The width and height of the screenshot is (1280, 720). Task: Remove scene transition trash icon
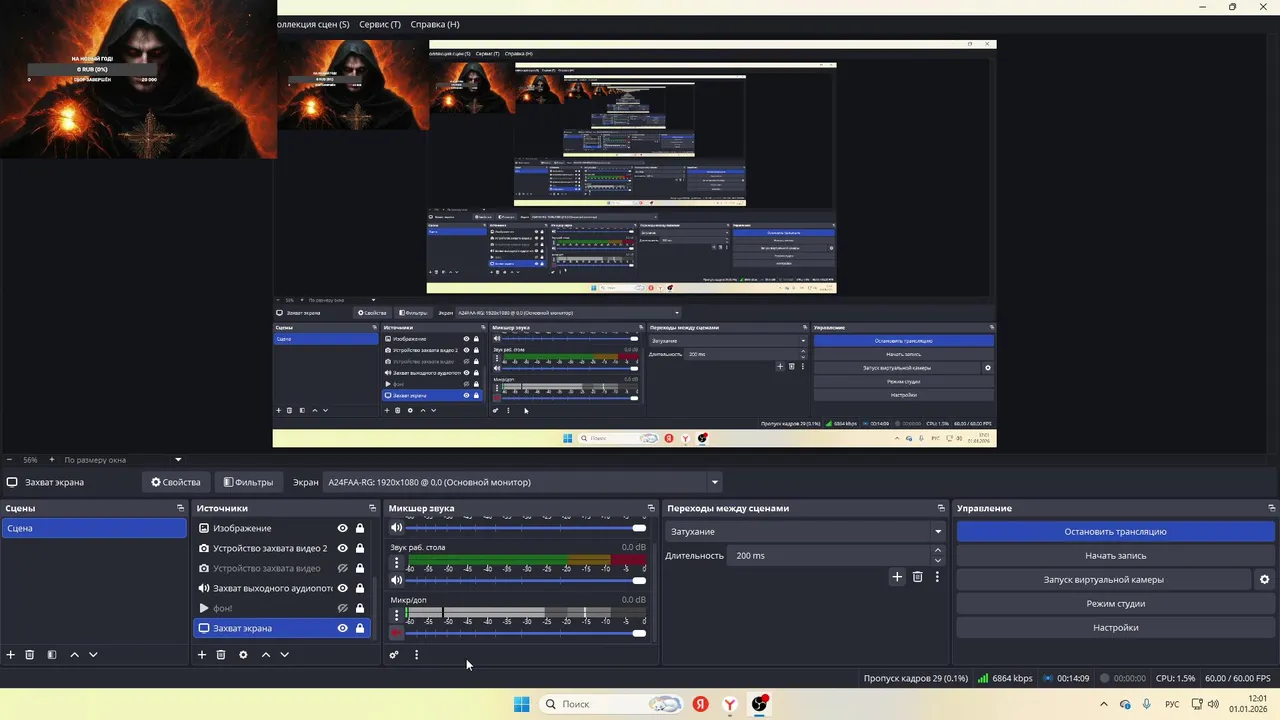[917, 577]
